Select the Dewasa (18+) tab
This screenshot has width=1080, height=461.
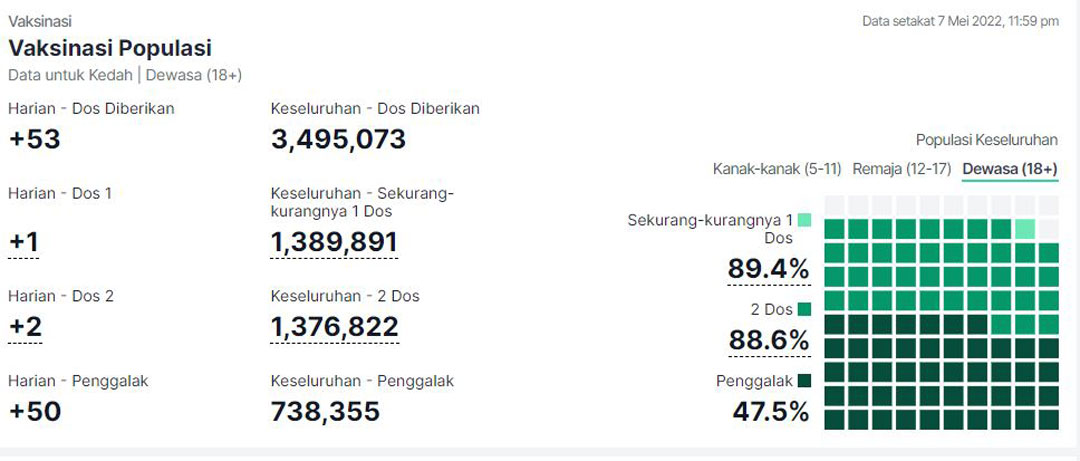[1010, 169]
